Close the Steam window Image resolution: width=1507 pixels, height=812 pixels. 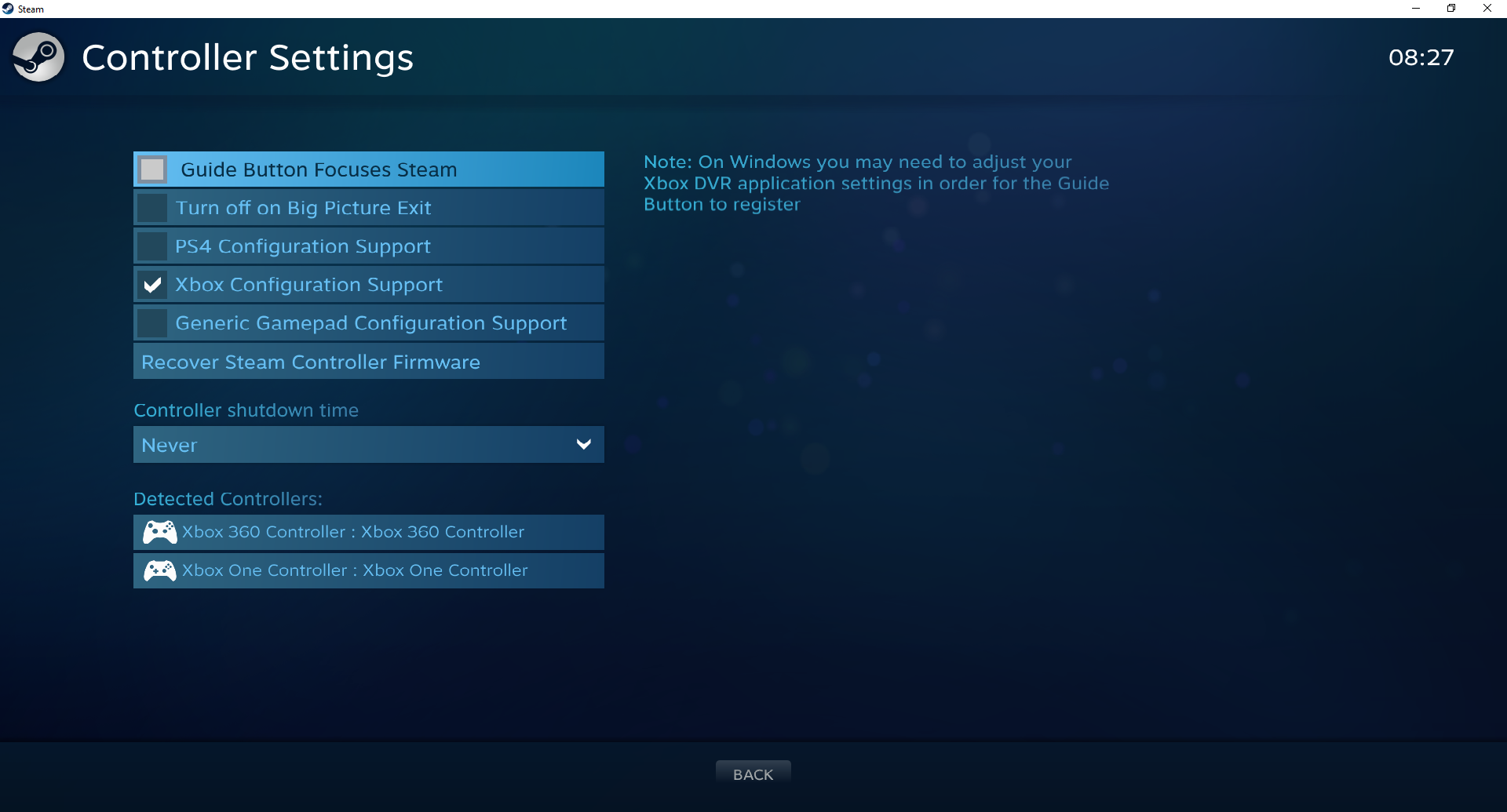(x=1487, y=9)
